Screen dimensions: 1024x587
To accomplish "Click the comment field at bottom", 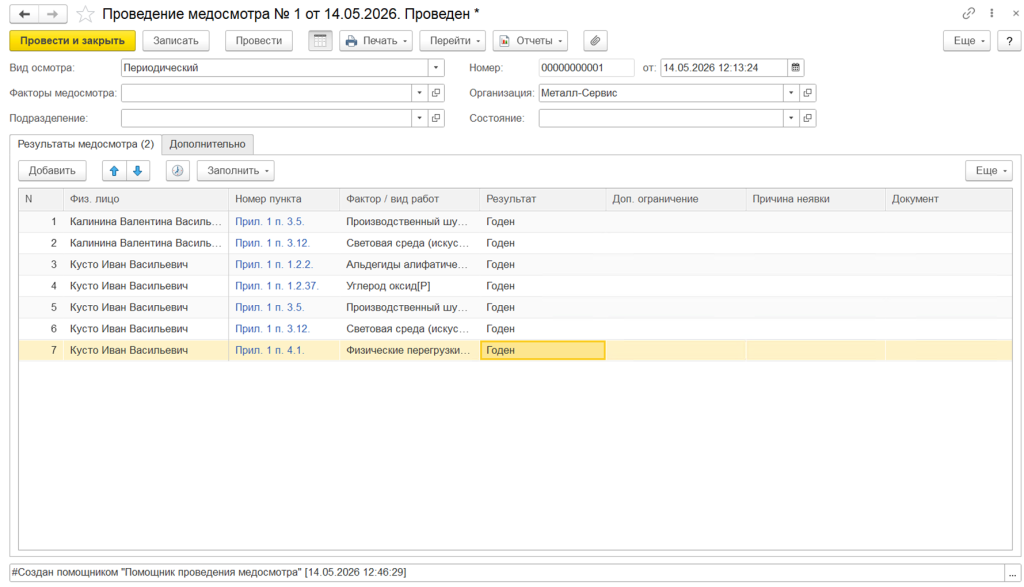I will [x=506, y=573].
